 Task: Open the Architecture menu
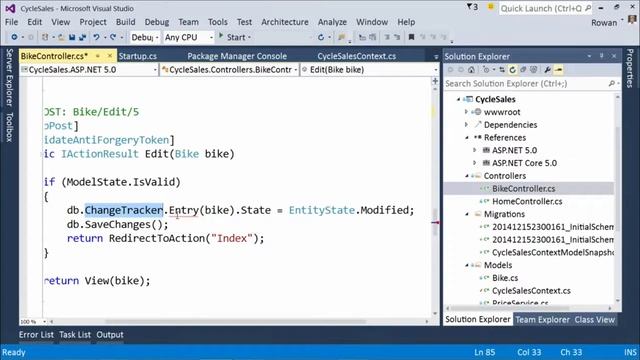coord(285,22)
